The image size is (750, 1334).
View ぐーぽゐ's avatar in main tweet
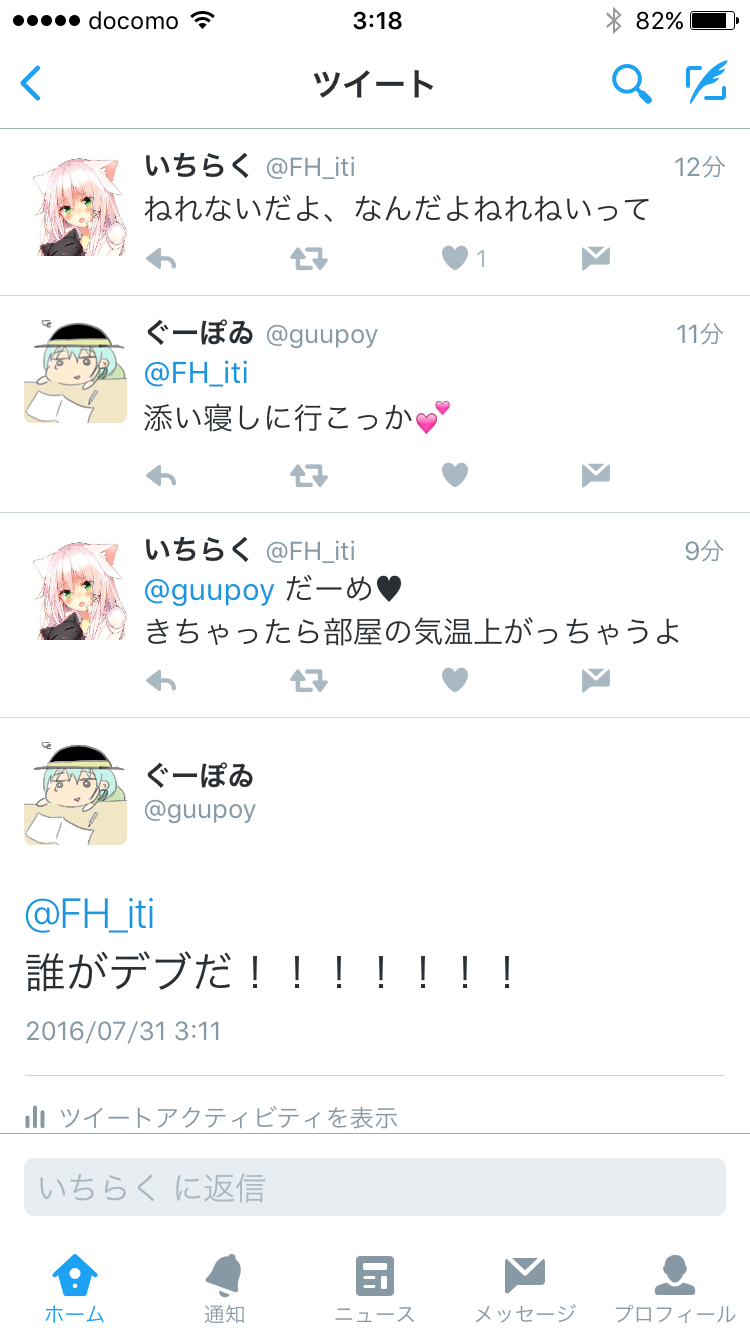point(76,793)
